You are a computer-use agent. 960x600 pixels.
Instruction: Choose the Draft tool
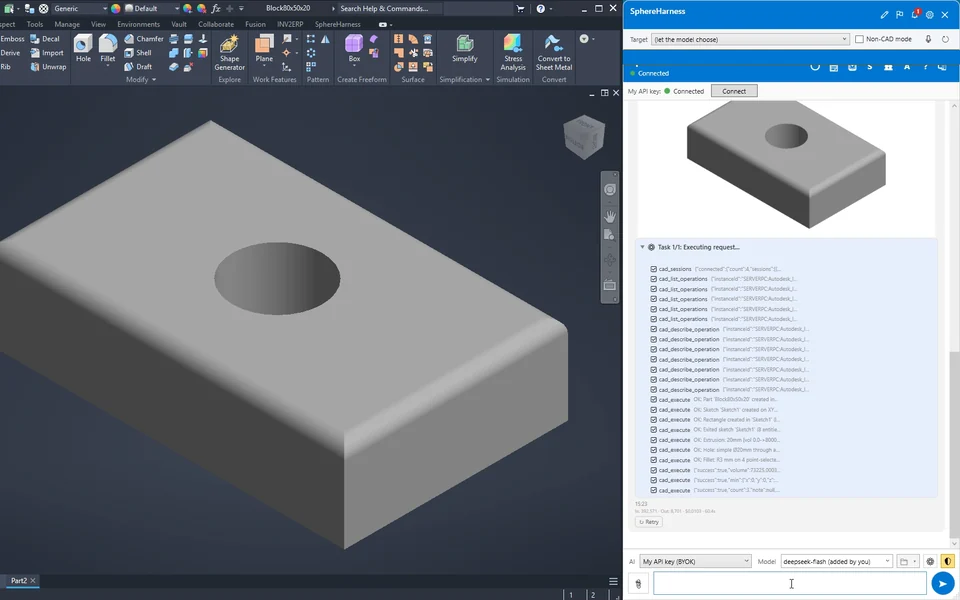[138, 67]
